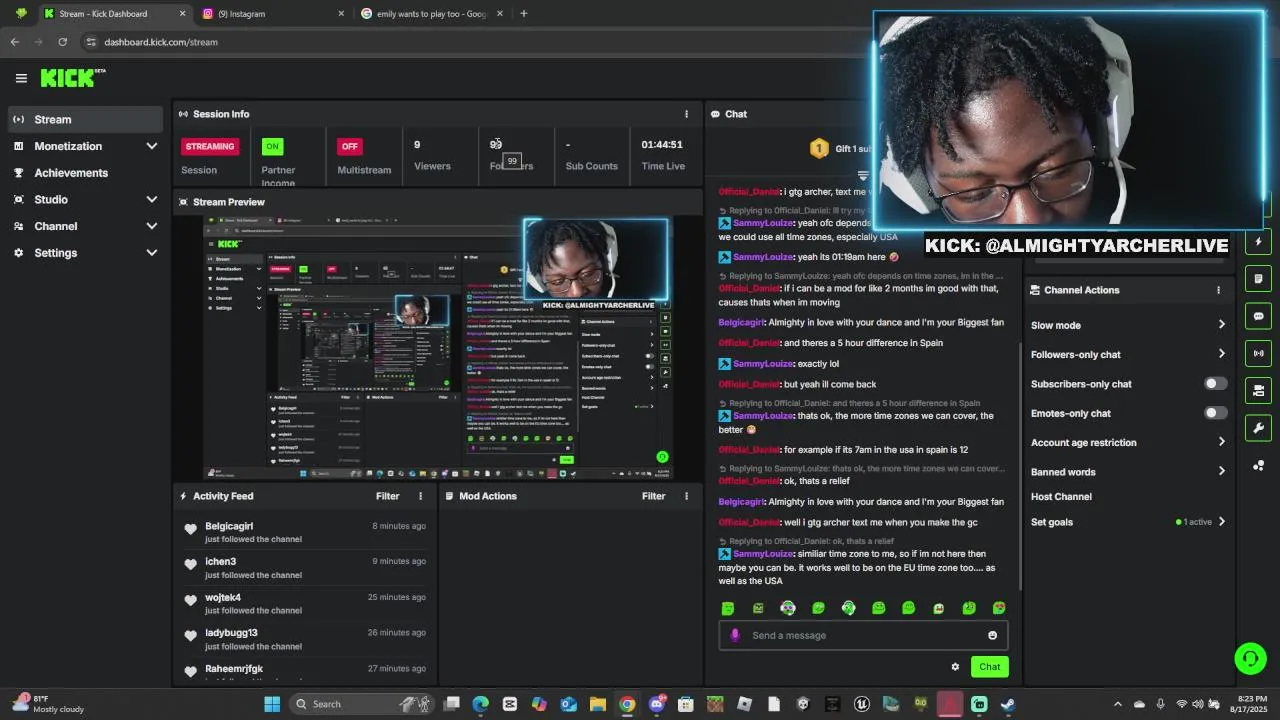Click Host Channel action
Viewport: 1280px width, 720px height.
coord(1061,497)
